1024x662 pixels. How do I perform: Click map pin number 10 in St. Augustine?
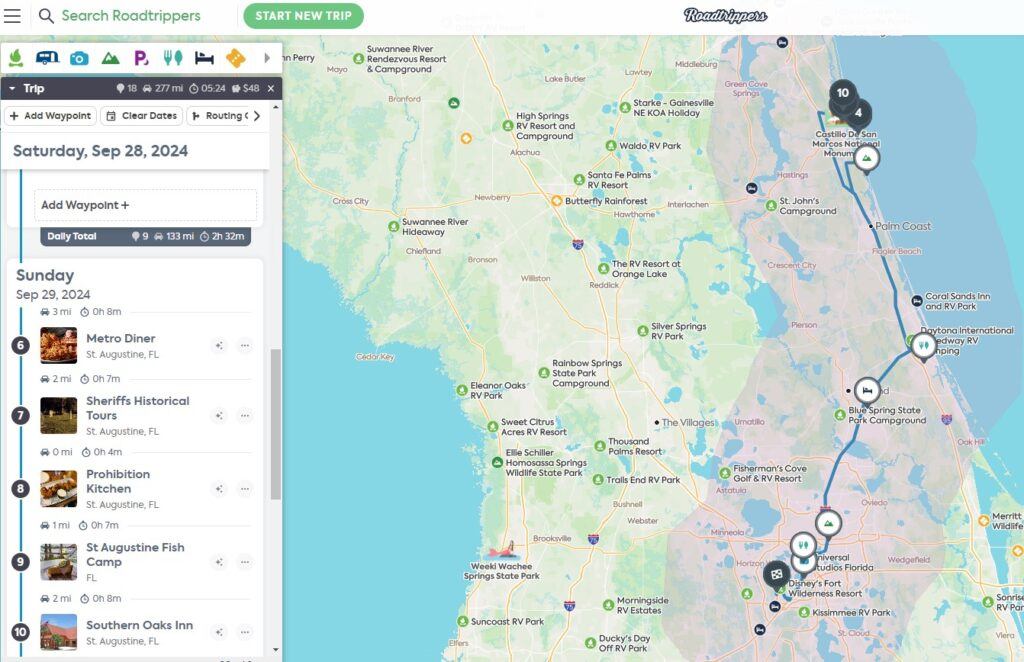pos(843,93)
